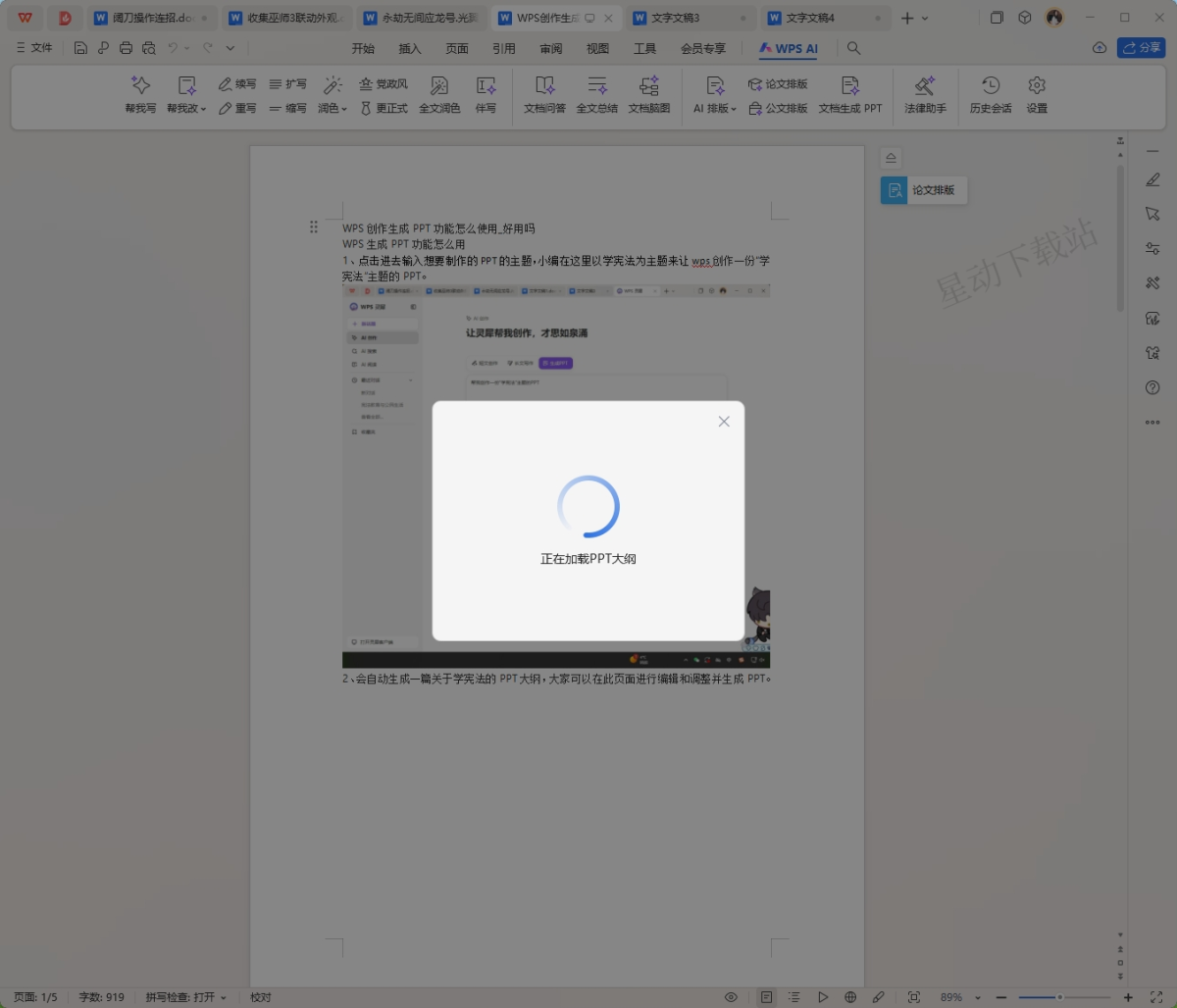Select the 重写 rewrite tool

(x=236, y=108)
